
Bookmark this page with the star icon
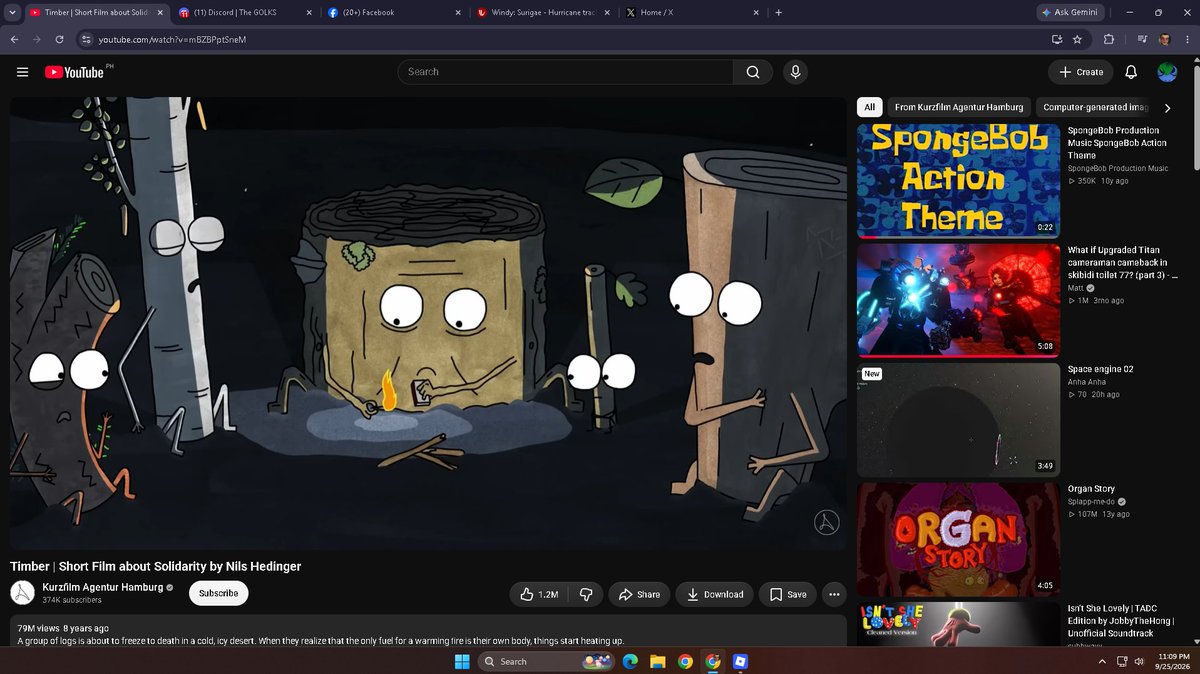(1077, 39)
